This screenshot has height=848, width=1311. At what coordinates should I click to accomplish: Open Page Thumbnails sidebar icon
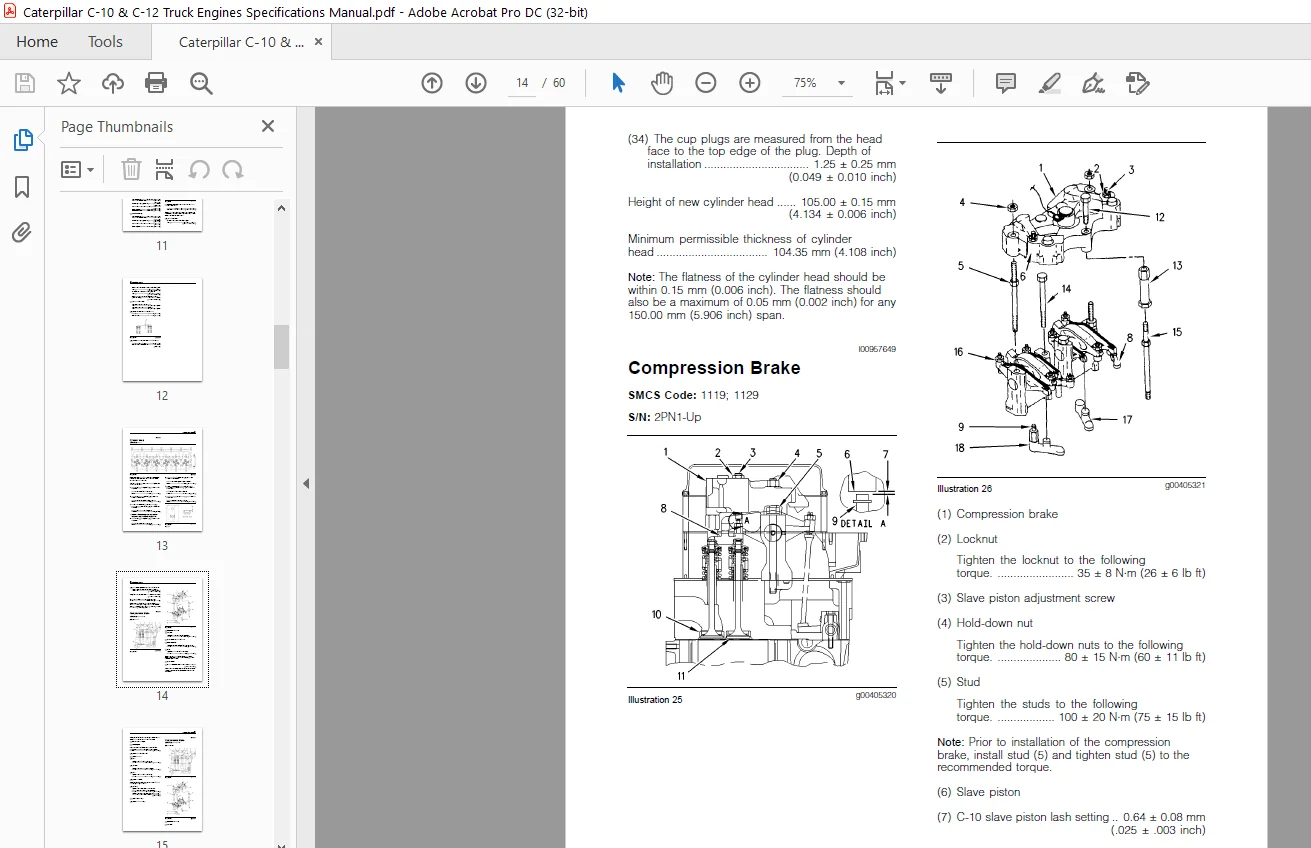click(22, 141)
